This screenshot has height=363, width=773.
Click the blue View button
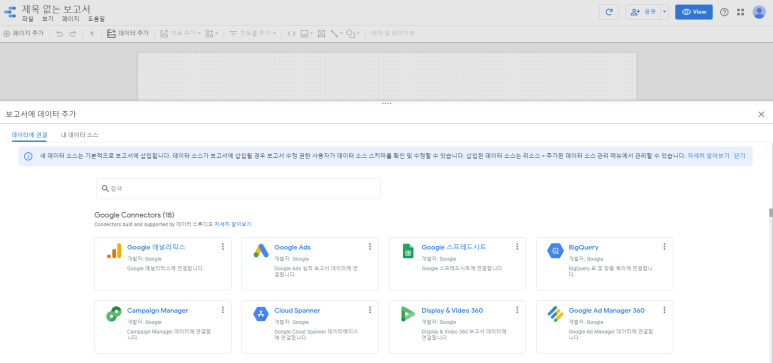pyautogui.click(x=694, y=12)
